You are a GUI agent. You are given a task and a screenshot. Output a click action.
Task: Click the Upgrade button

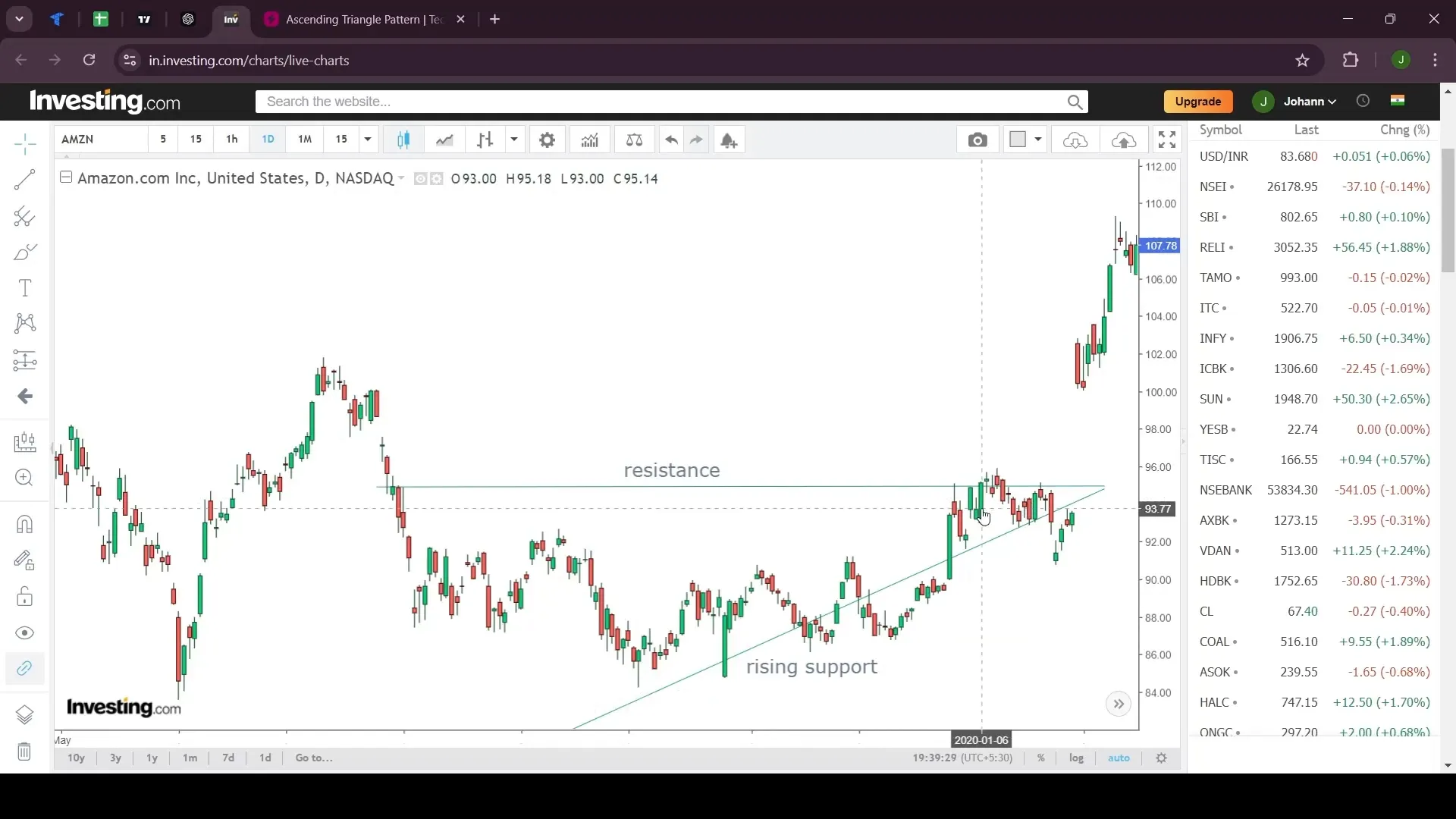pyautogui.click(x=1198, y=101)
